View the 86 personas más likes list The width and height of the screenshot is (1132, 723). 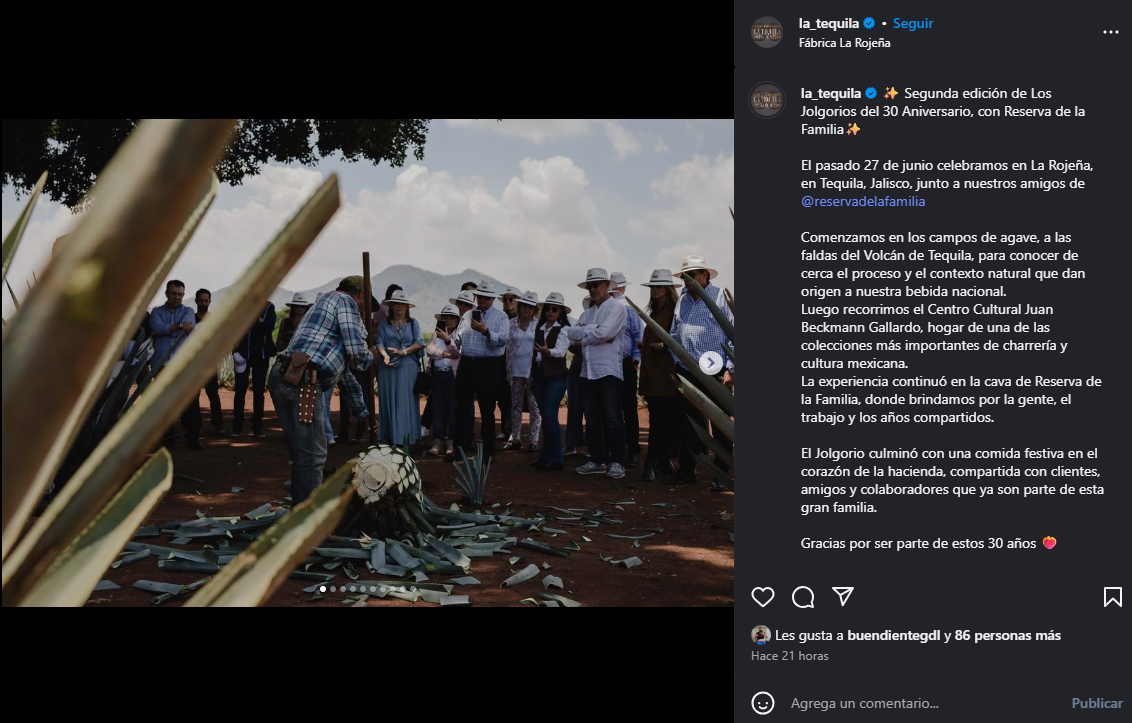coord(1007,636)
